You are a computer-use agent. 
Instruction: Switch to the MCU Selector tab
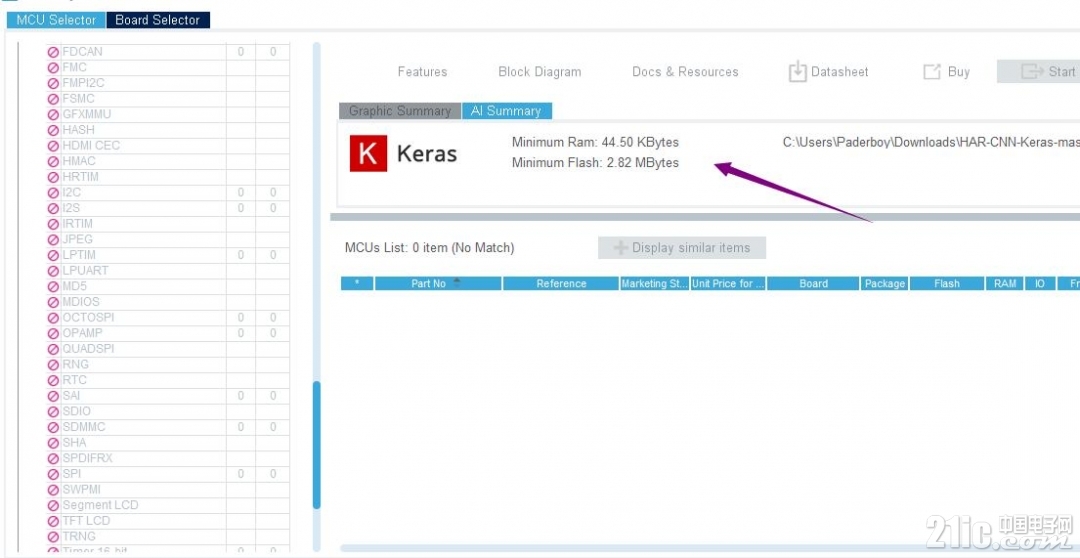(x=56, y=20)
